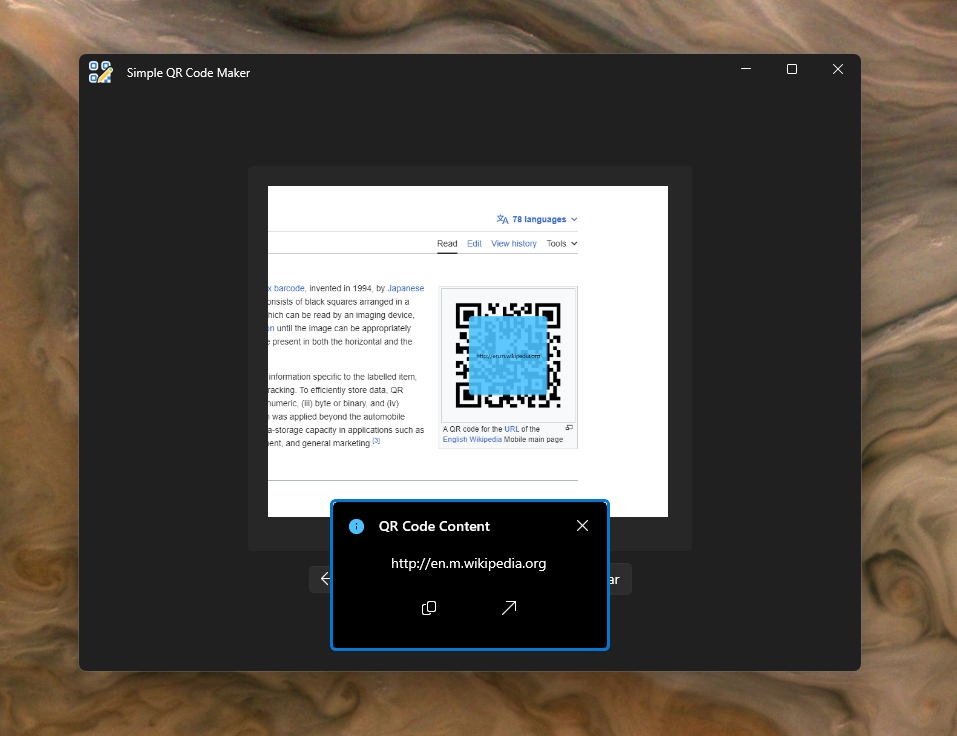Open the English Wikipedia link
Viewport: 957px width, 736px height.
coord(471,439)
